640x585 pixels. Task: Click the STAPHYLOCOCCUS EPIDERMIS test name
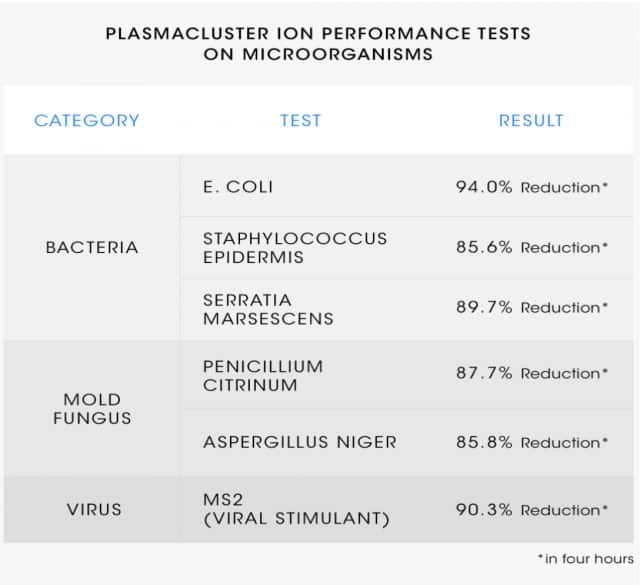295,248
